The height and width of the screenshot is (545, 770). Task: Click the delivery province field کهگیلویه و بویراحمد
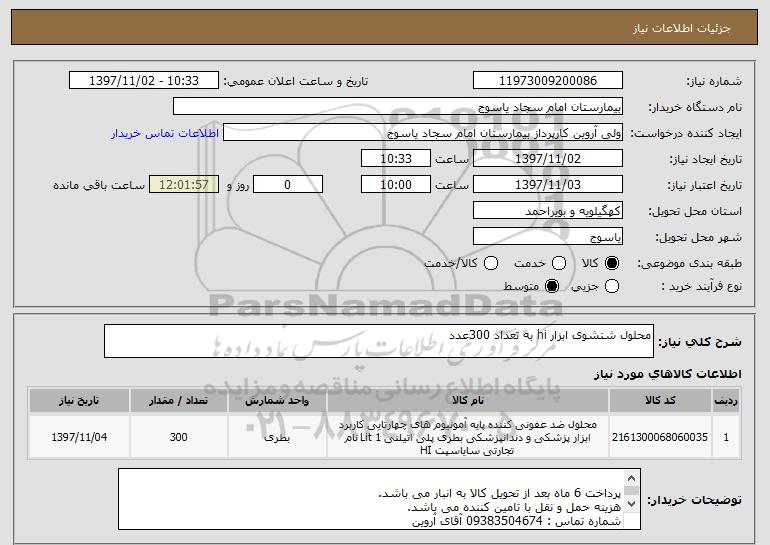coord(548,211)
